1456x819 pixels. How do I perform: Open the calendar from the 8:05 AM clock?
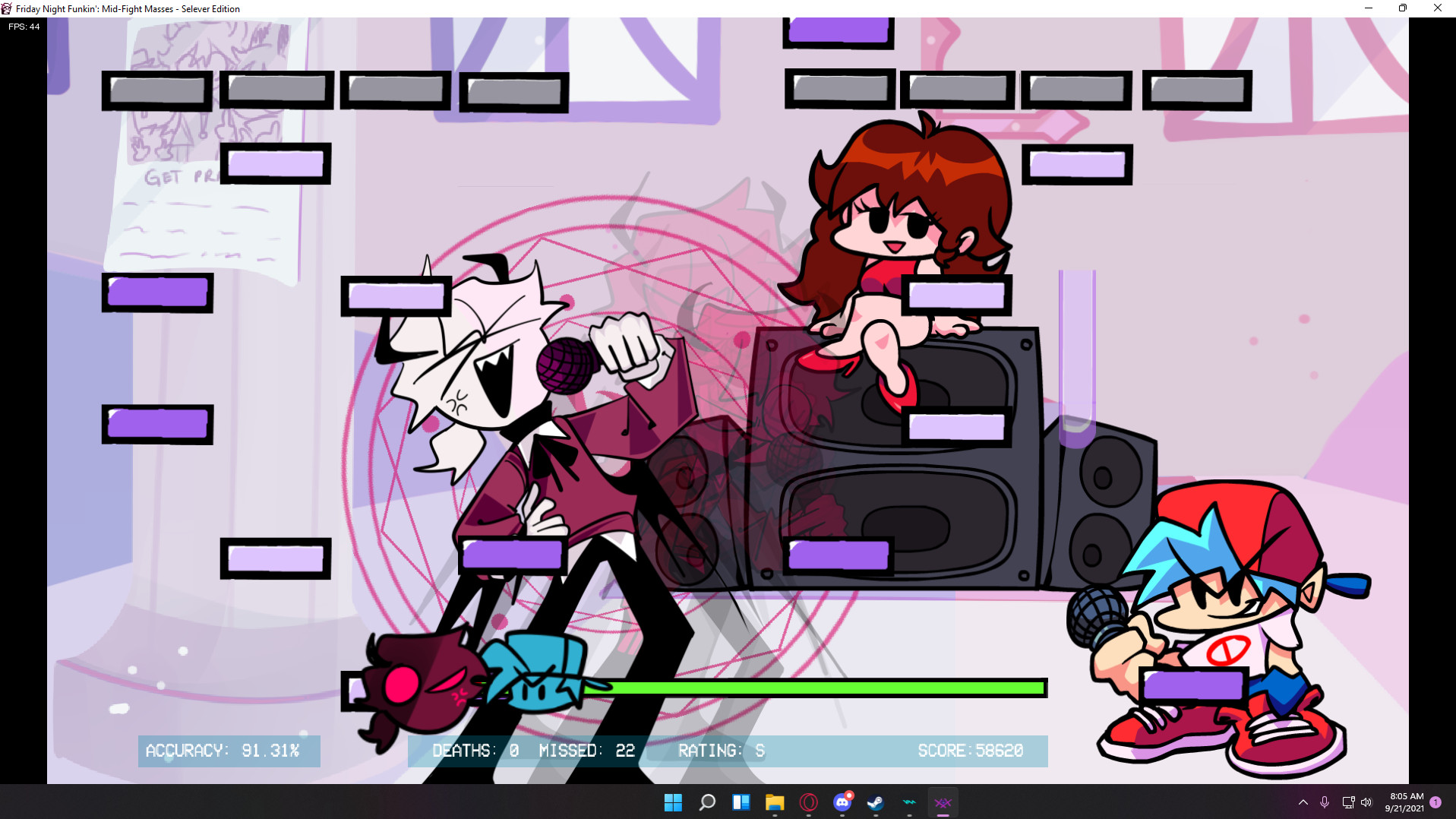1405,802
